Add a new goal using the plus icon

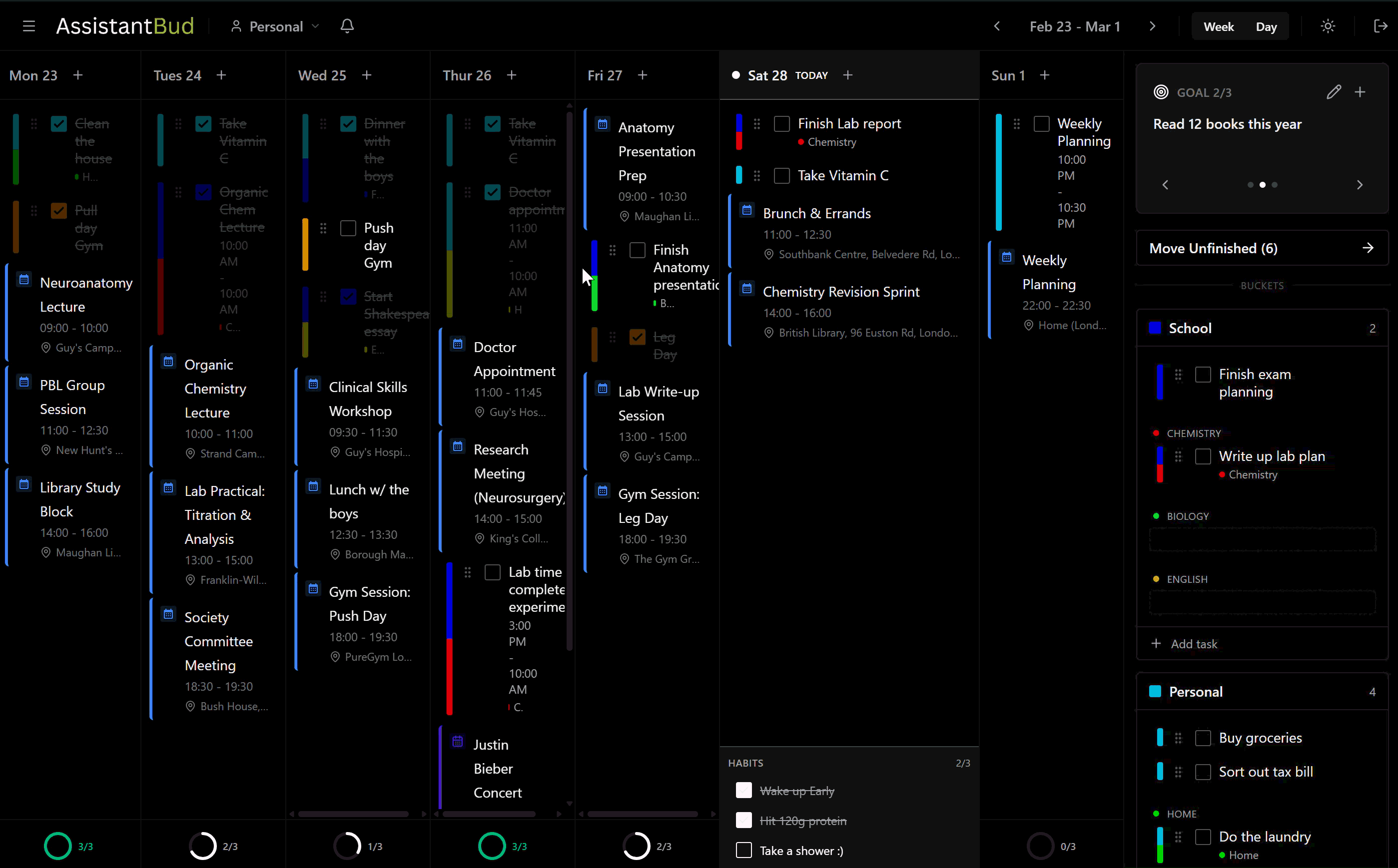click(1361, 92)
